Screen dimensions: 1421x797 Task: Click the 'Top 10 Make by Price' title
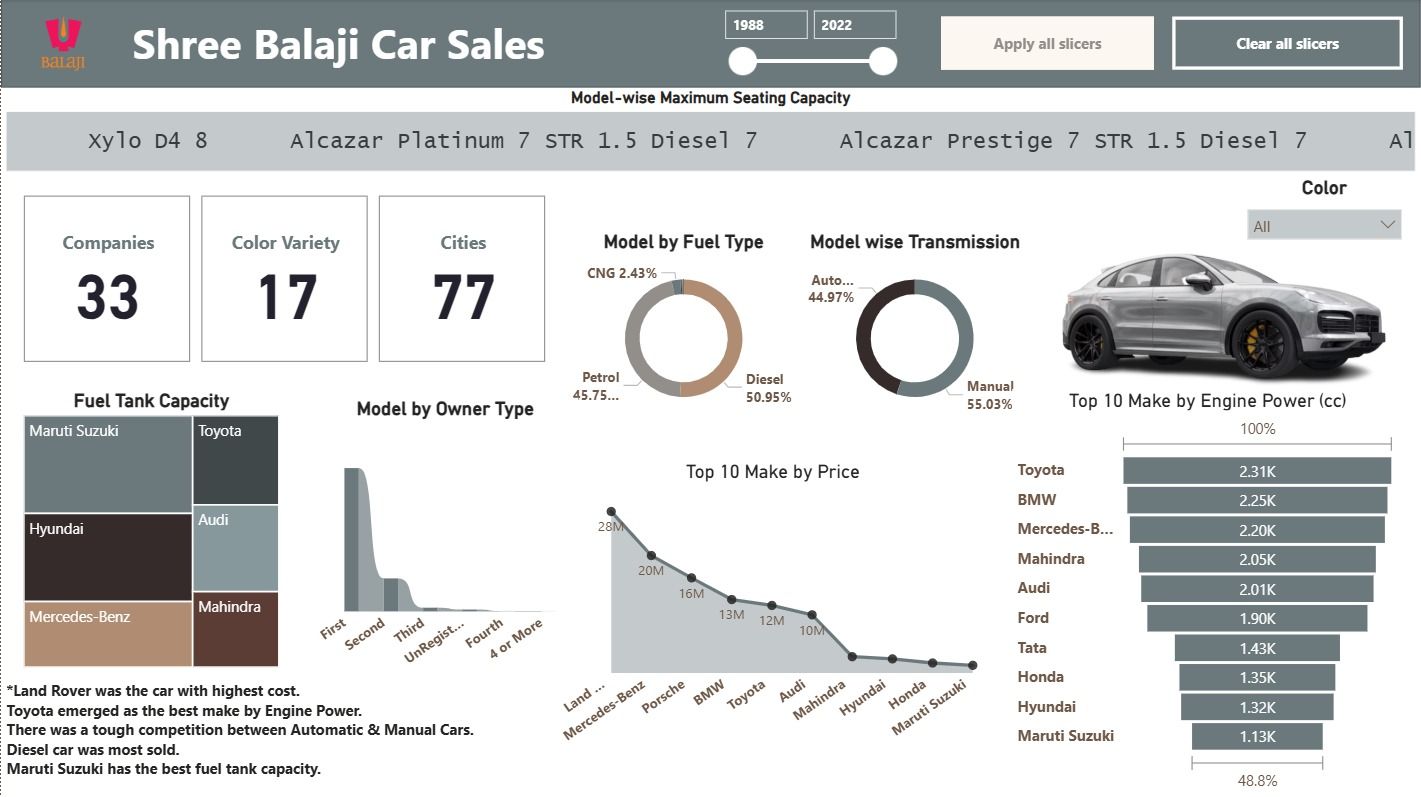tap(772, 472)
